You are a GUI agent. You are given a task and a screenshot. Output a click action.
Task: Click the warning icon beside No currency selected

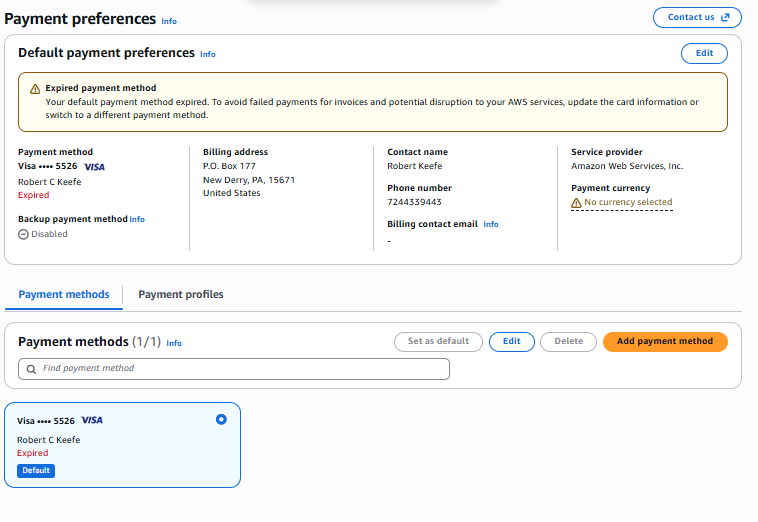click(x=576, y=203)
